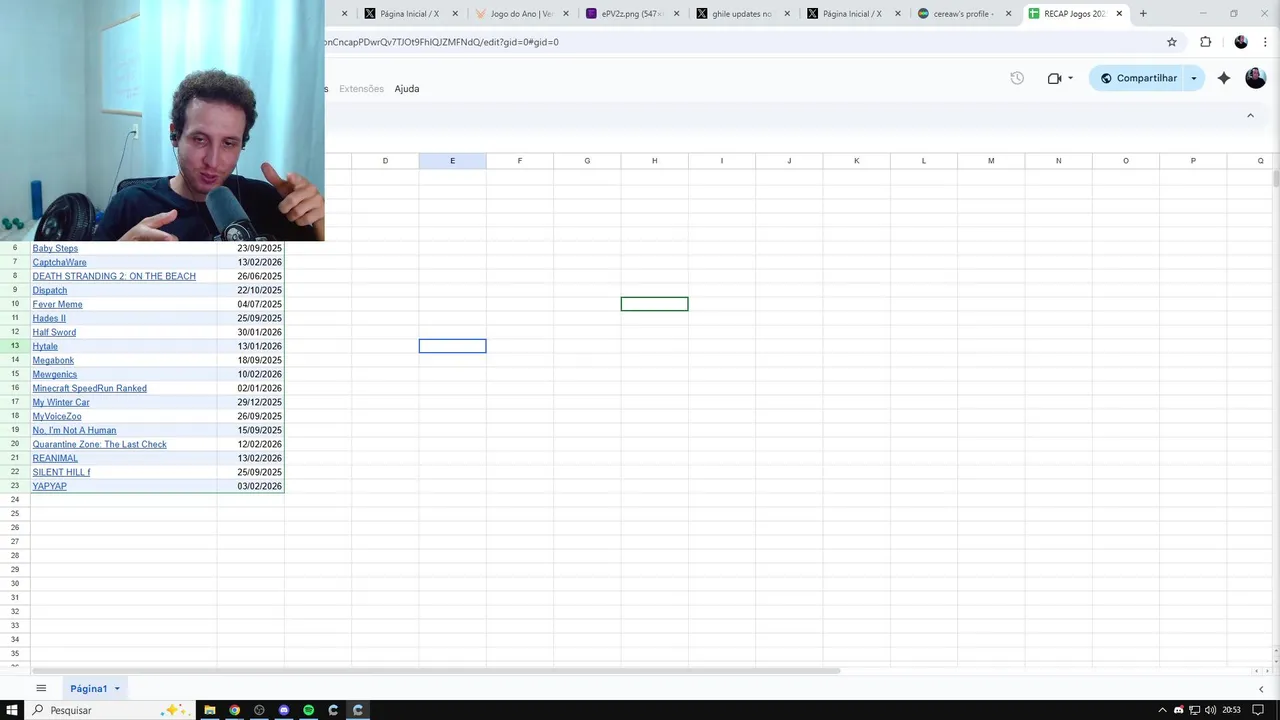Open the Ajuda menu

tap(406, 89)
